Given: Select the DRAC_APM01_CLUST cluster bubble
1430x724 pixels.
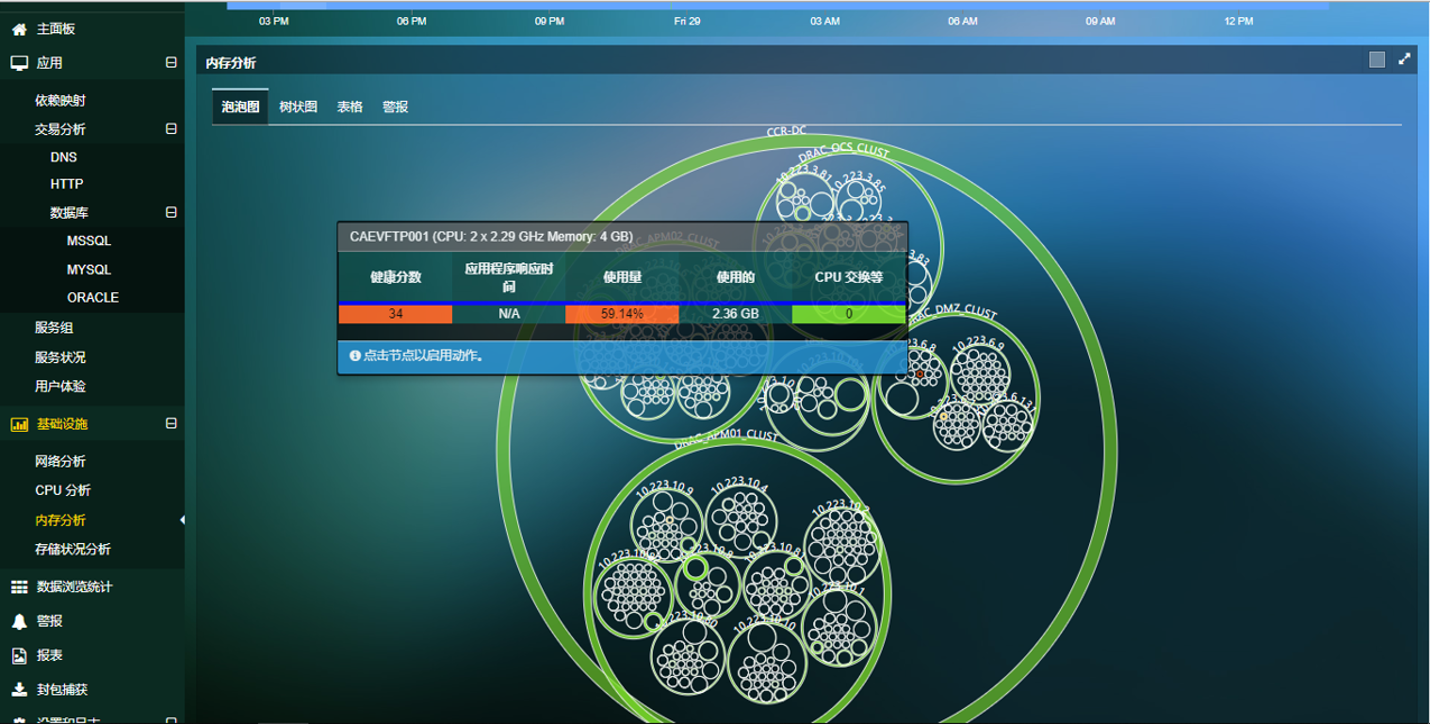Looking at the screenshot, I should (x=610, y=480).
